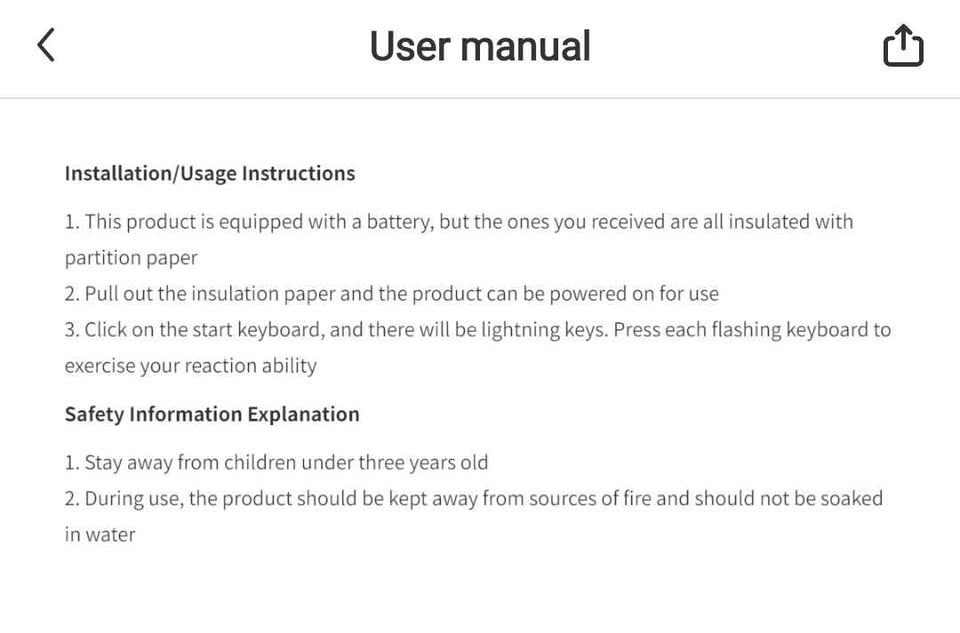Tap the 'exercise your reaction ability' line
This screenshot has height=633, width=960.
click(x=191, y=366)
